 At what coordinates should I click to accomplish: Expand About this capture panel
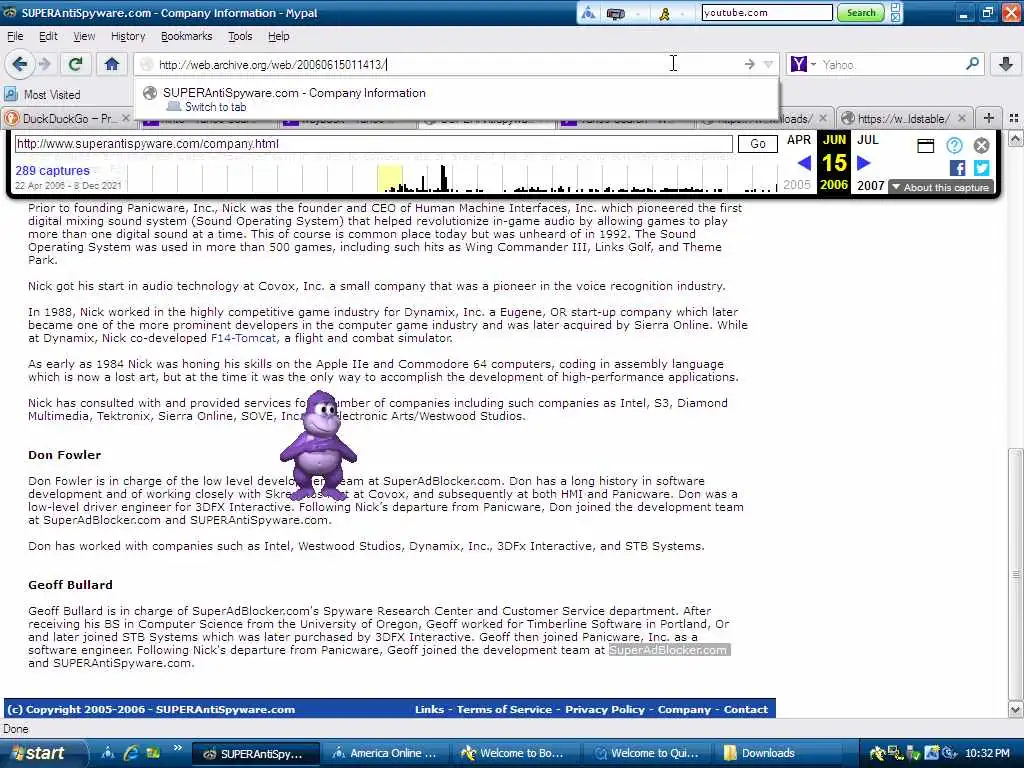tap(940, 187)
